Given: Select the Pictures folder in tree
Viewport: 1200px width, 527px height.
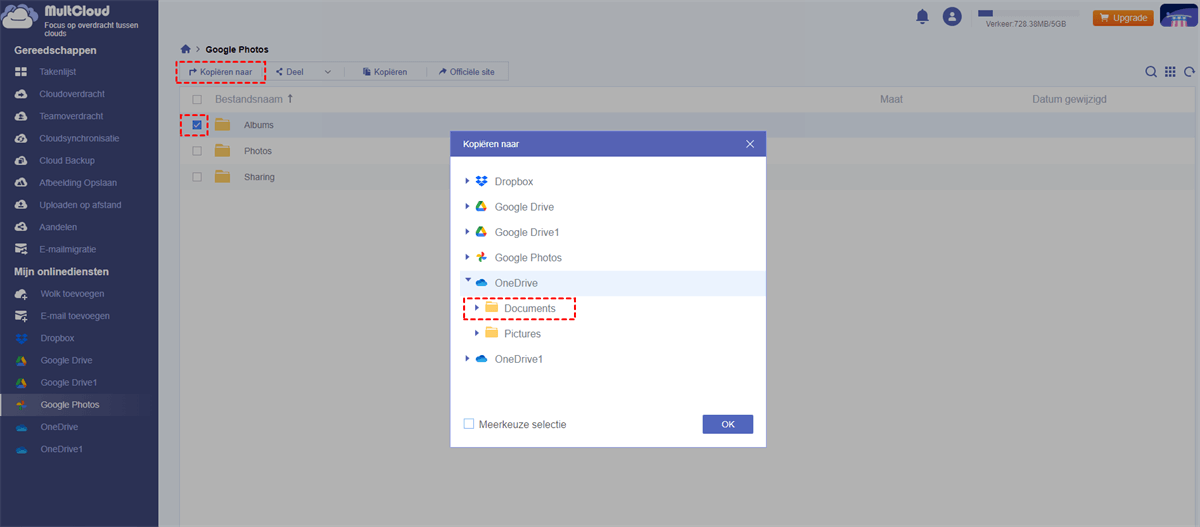Looking at the screenshot, I should [x=522, y=334].
